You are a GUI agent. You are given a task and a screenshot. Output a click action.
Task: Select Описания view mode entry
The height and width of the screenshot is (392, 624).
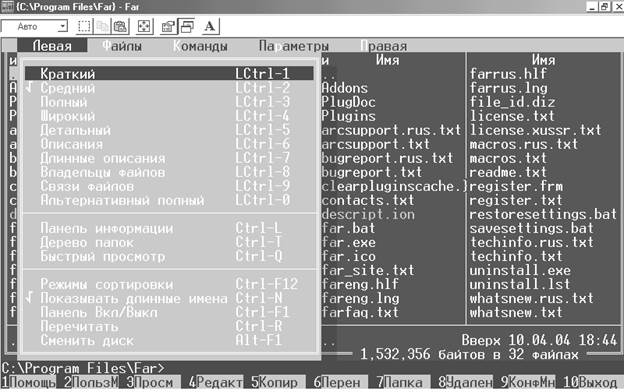169,144
